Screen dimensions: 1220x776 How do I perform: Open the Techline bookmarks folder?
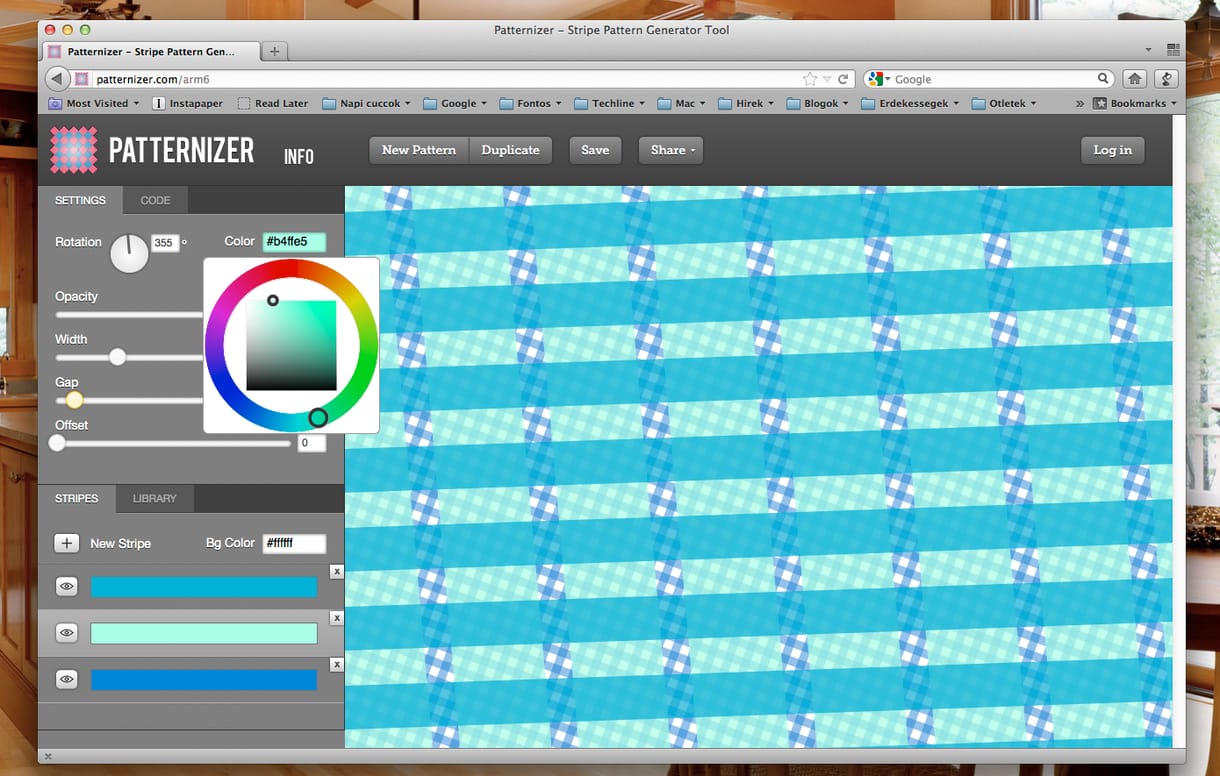[x=611, y=103]
